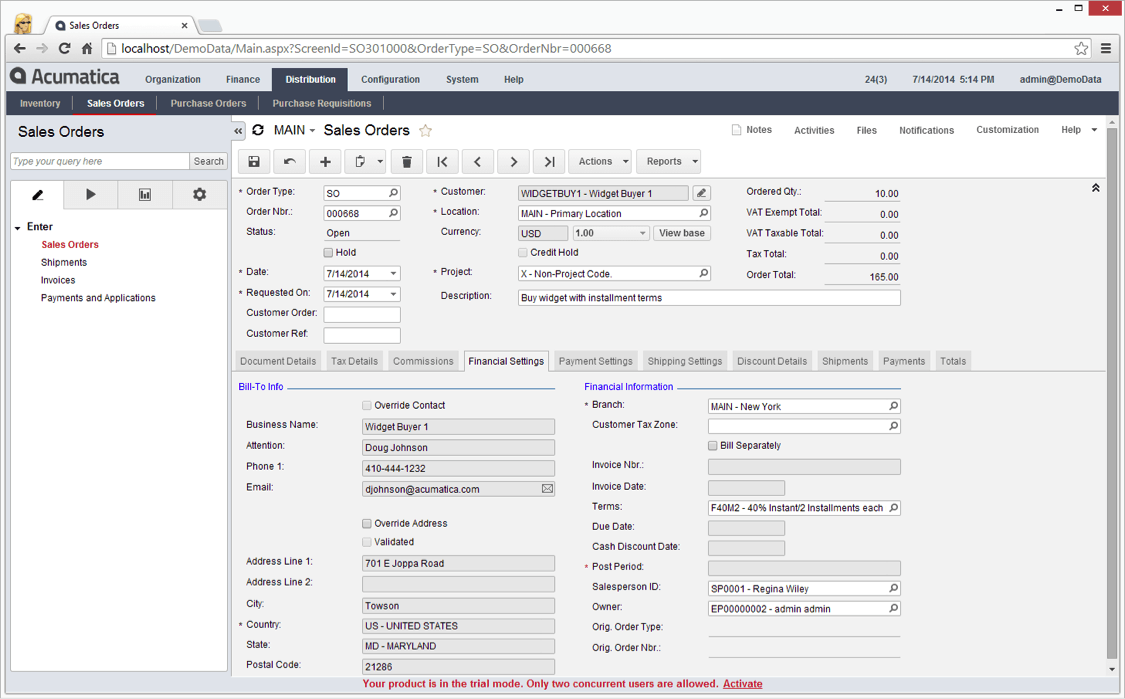Open the Customization link
The height and width of the screenshot is (699, 1125).
1007,130
